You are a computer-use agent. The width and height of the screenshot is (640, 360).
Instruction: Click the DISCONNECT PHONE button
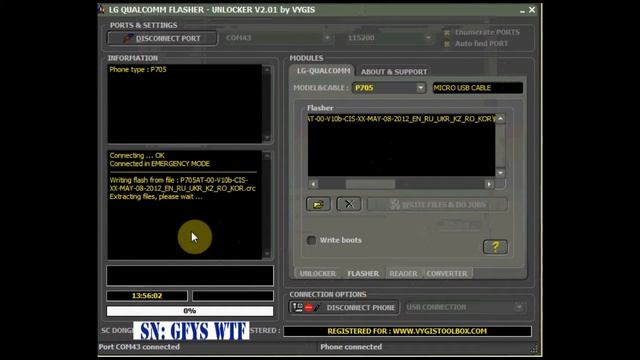[344, 307]
